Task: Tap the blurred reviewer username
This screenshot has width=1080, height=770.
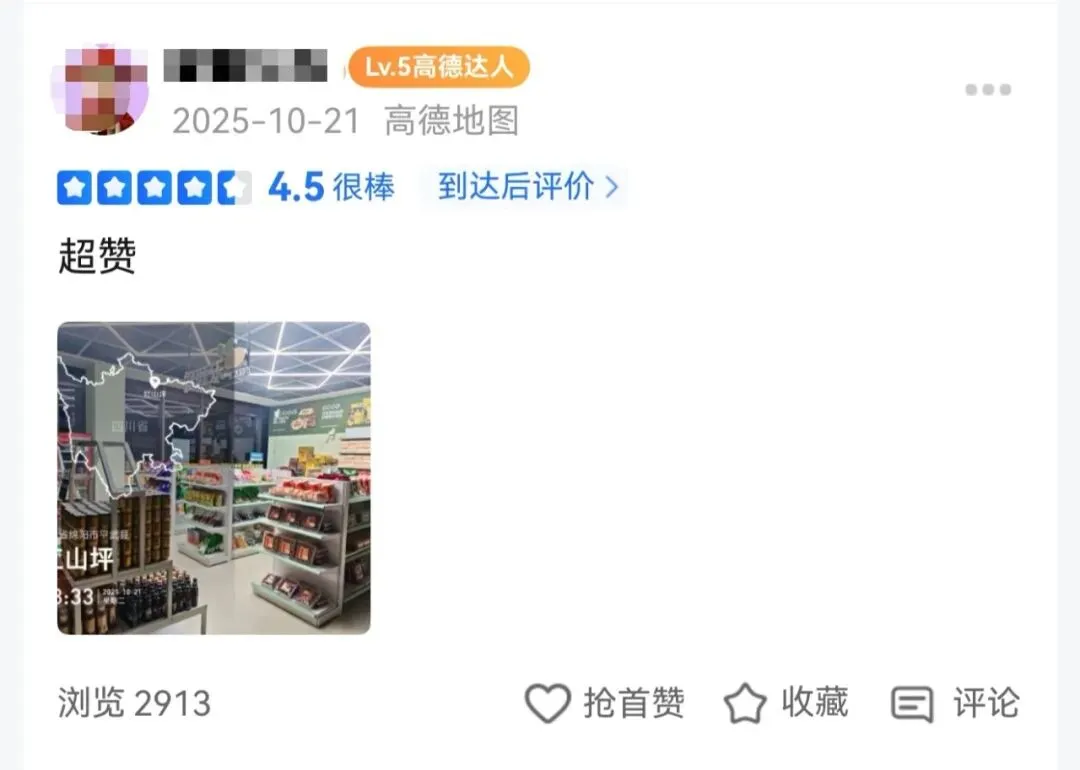Action: pos(245,66)
